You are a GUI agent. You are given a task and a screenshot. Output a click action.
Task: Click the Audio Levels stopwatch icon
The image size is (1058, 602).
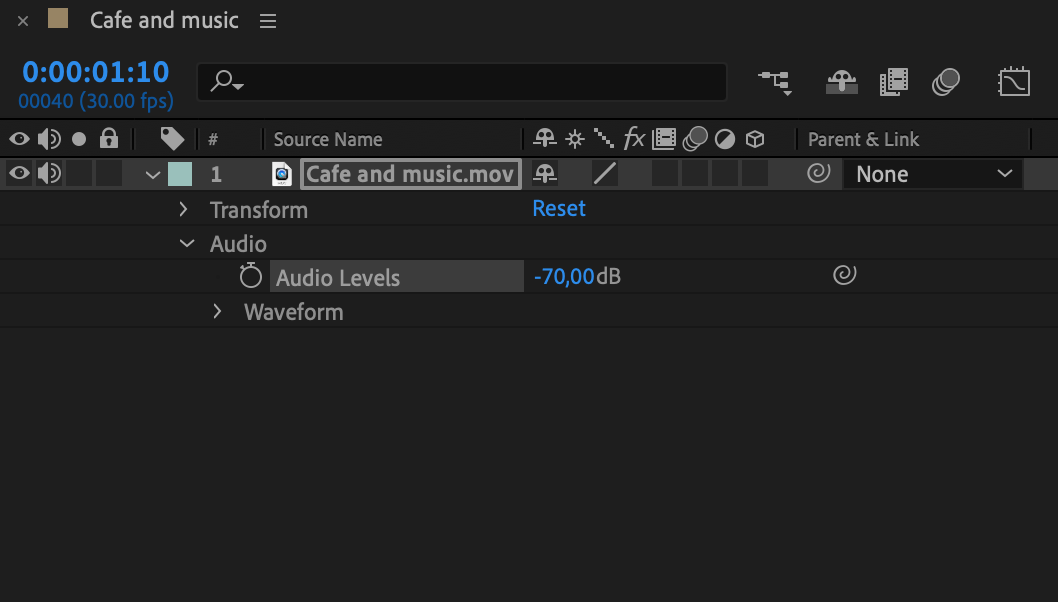pos(251,277)
